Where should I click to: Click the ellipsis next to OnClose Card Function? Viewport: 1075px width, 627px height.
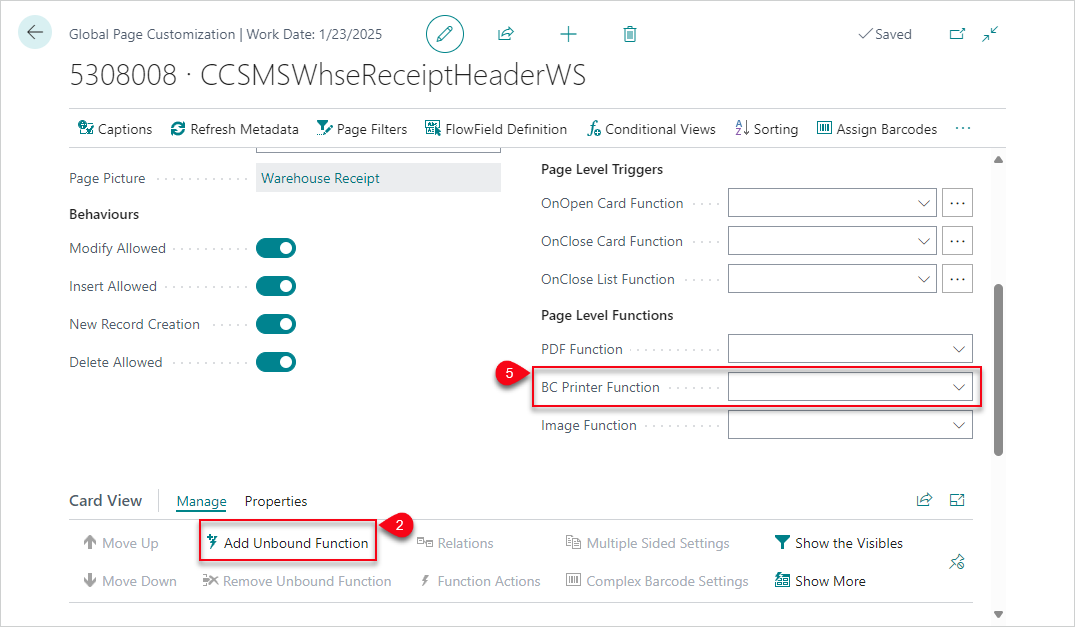point(957,240)
